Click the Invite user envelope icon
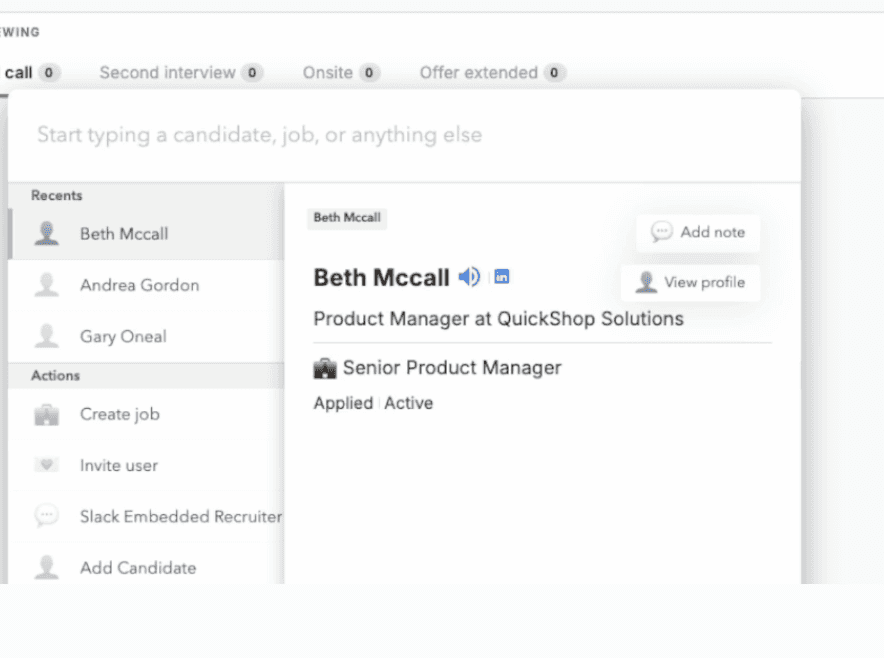 pyautogui.click(x=46, y=466)
